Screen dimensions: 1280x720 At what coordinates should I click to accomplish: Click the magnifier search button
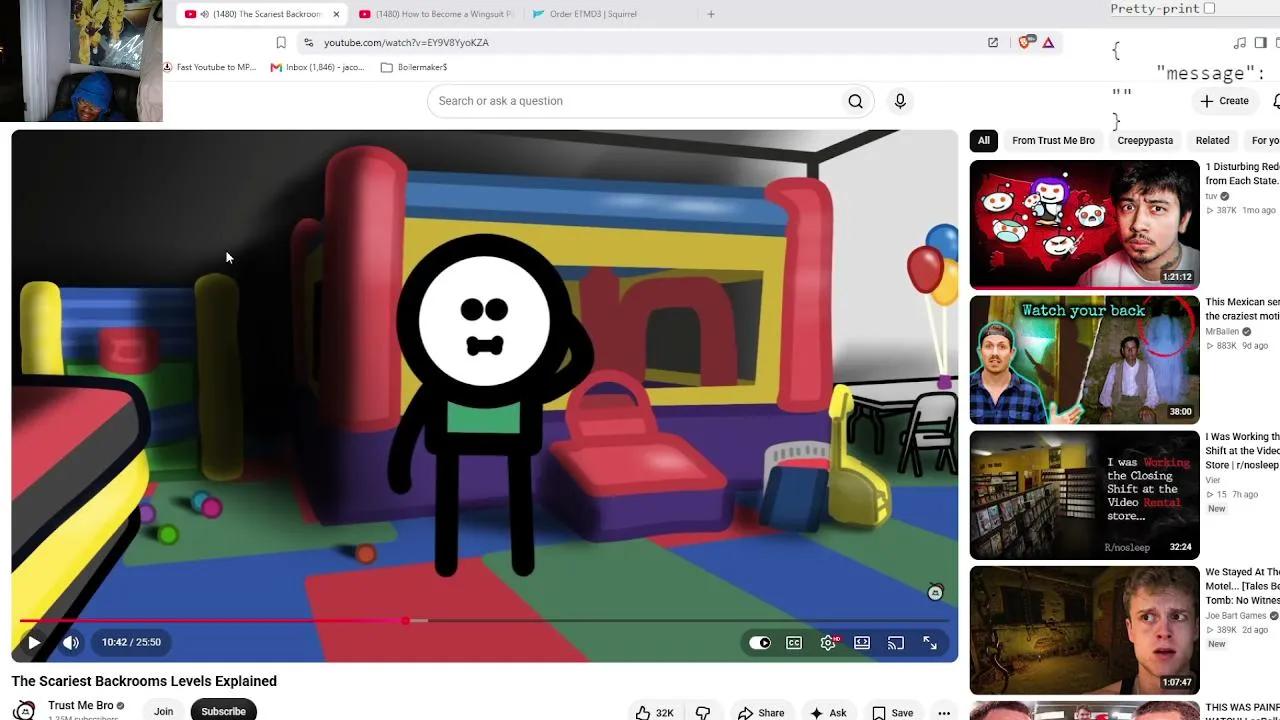[855, 101]
